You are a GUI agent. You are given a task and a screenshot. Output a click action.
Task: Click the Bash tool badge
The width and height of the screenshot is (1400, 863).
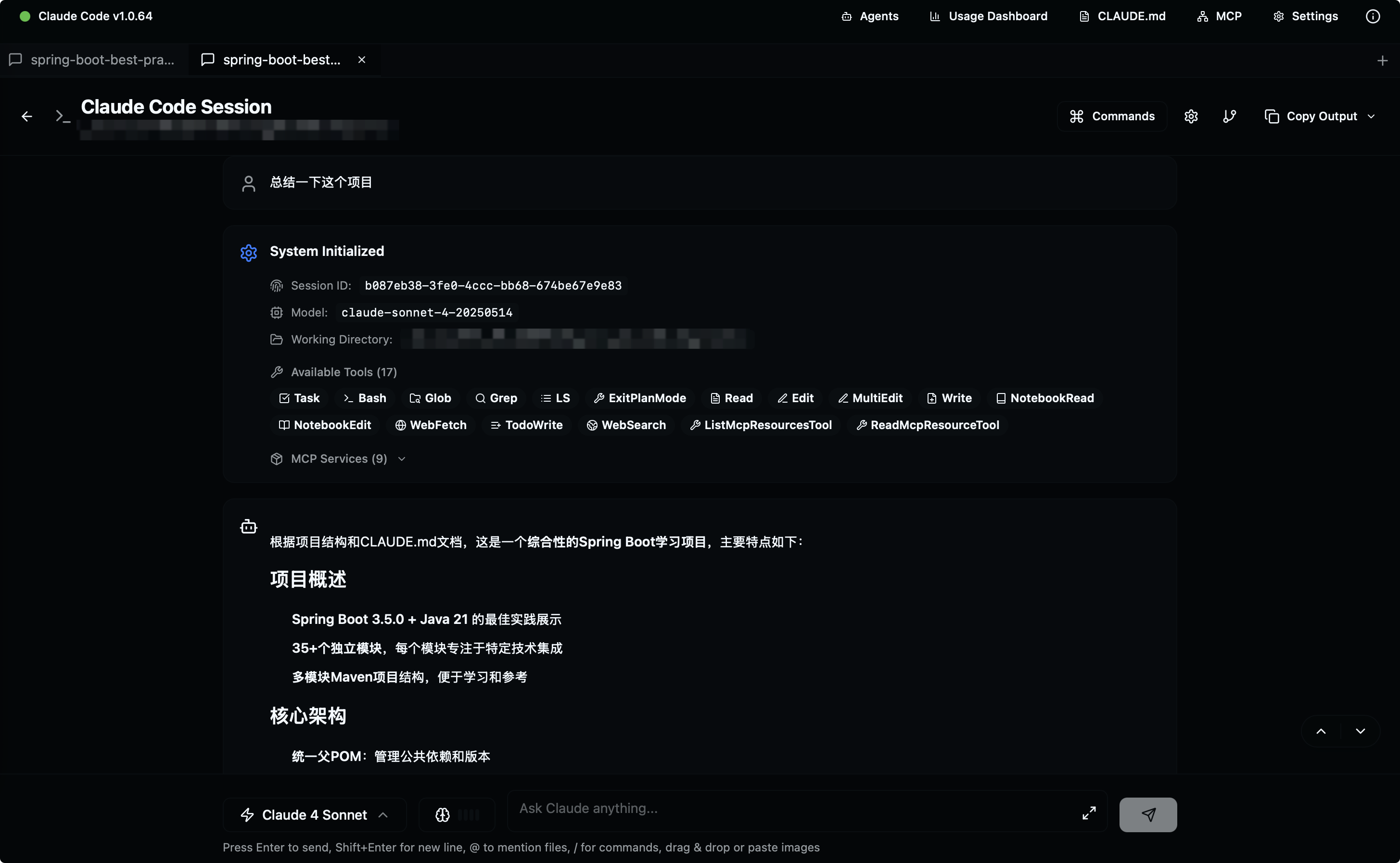tap(365, 398)
